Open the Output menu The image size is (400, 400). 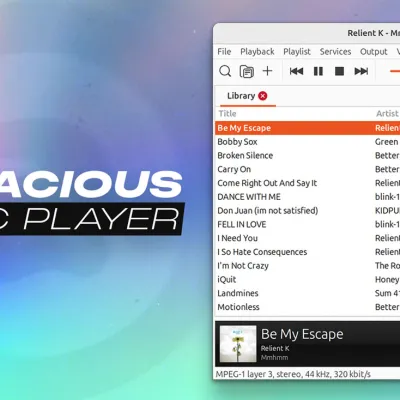click(374, 52)
